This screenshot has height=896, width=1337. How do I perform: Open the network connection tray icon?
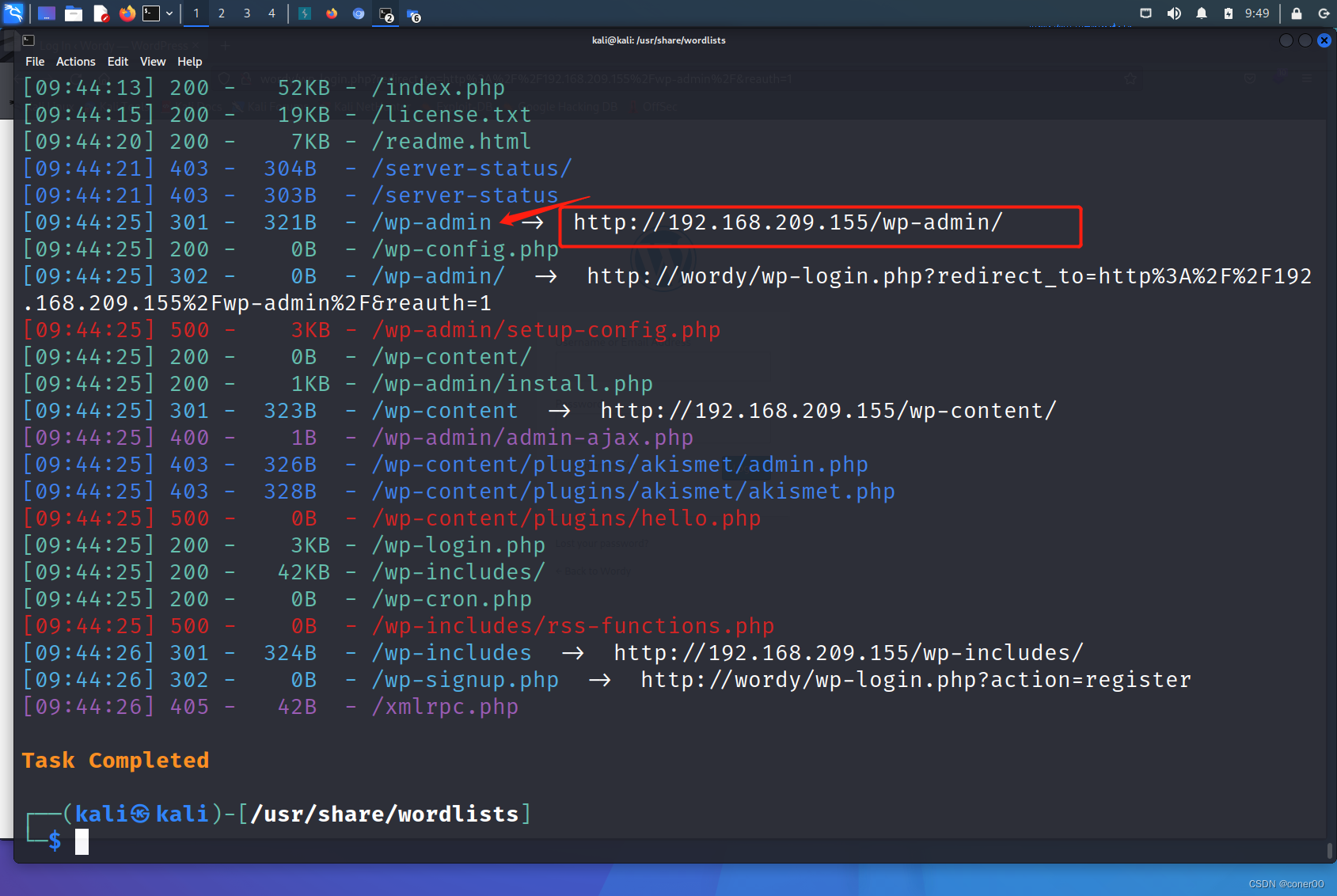1145,13
